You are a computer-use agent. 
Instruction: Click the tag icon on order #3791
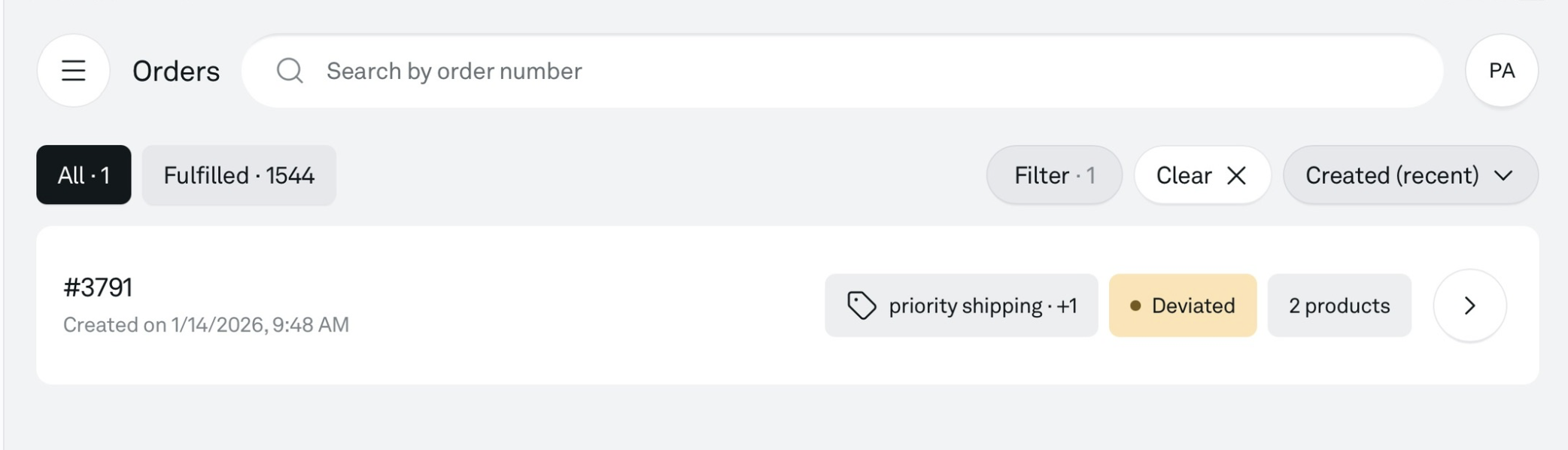tap(861, 306)
